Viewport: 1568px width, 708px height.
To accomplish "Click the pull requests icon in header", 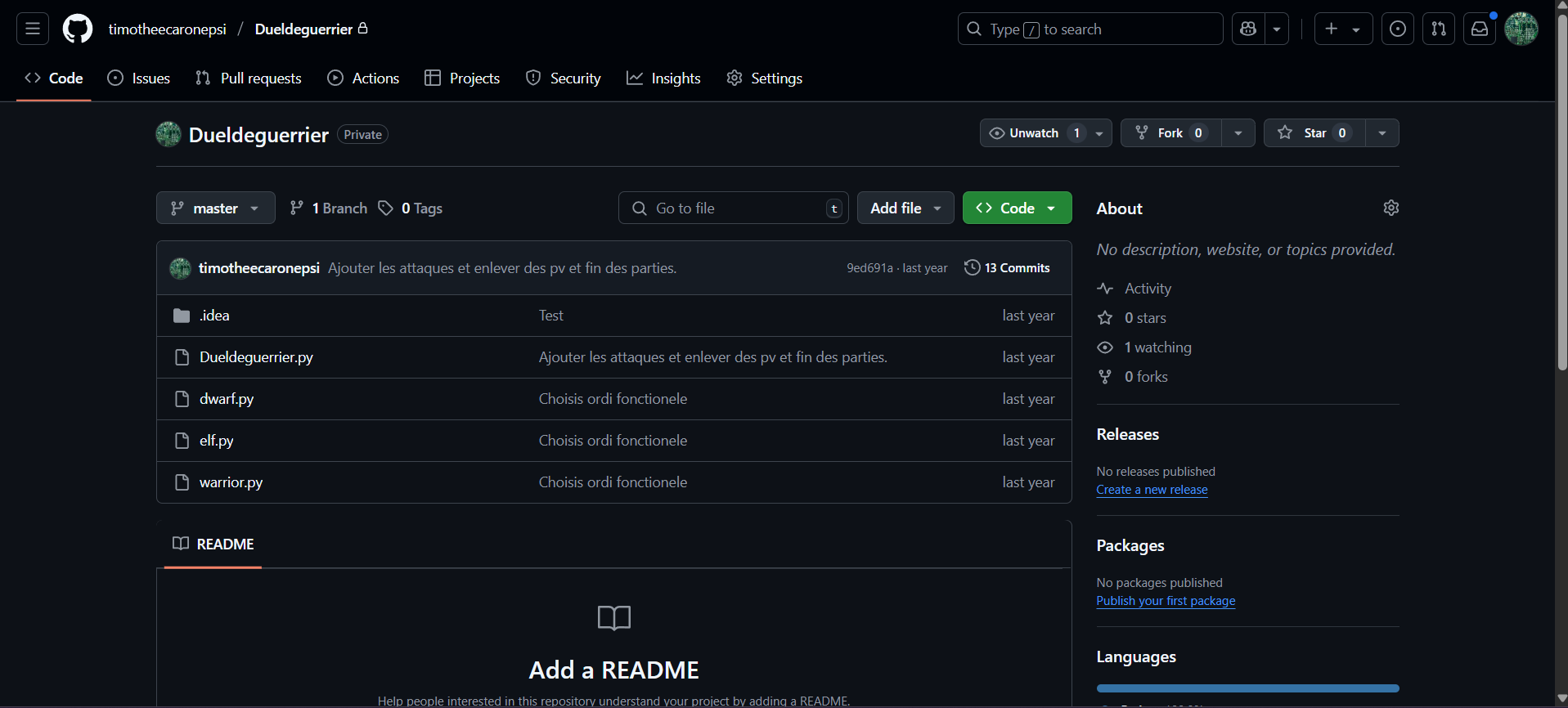I will (1439, 29).
